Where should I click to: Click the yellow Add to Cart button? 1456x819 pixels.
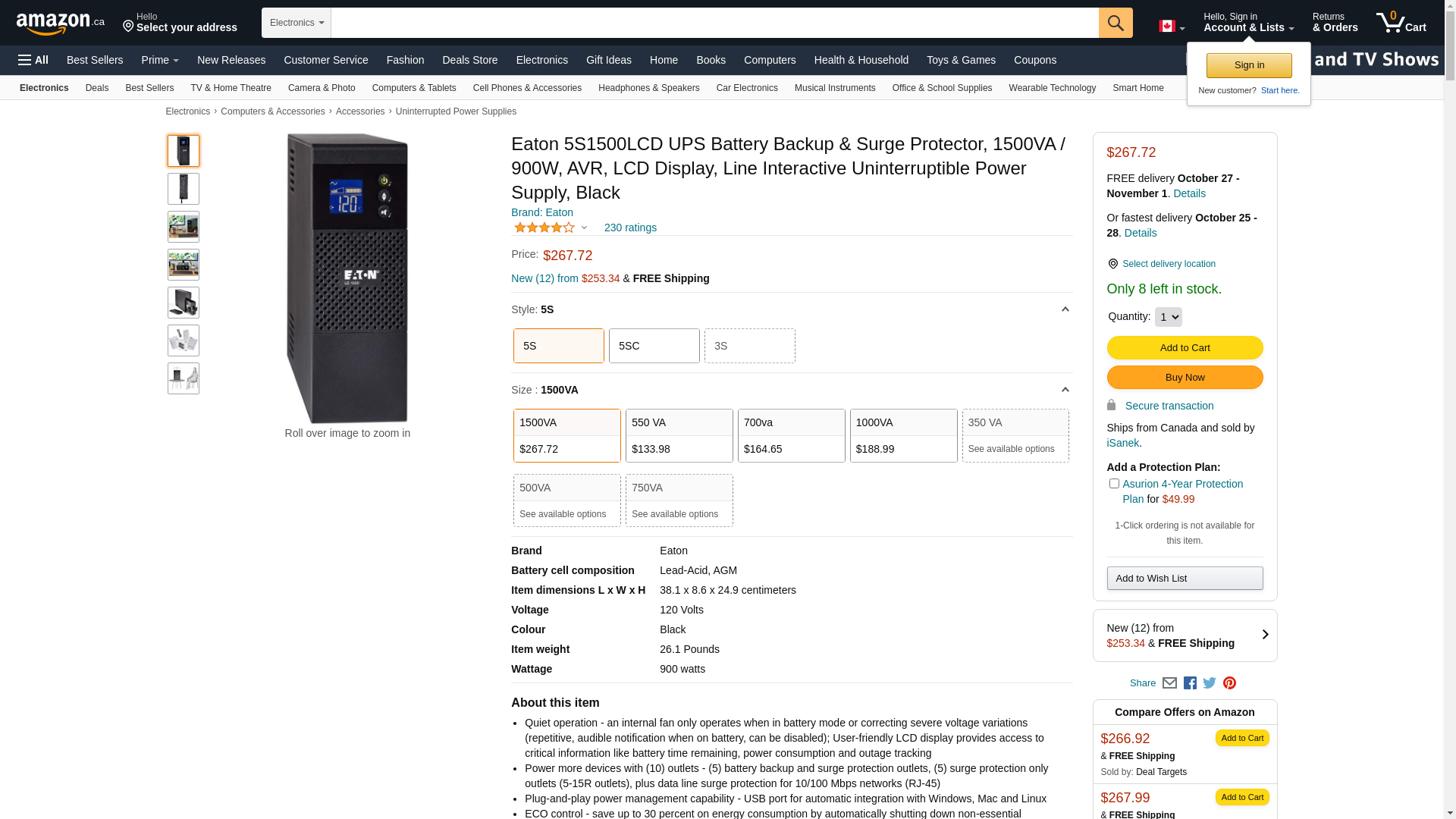[x=1185, y=348]
